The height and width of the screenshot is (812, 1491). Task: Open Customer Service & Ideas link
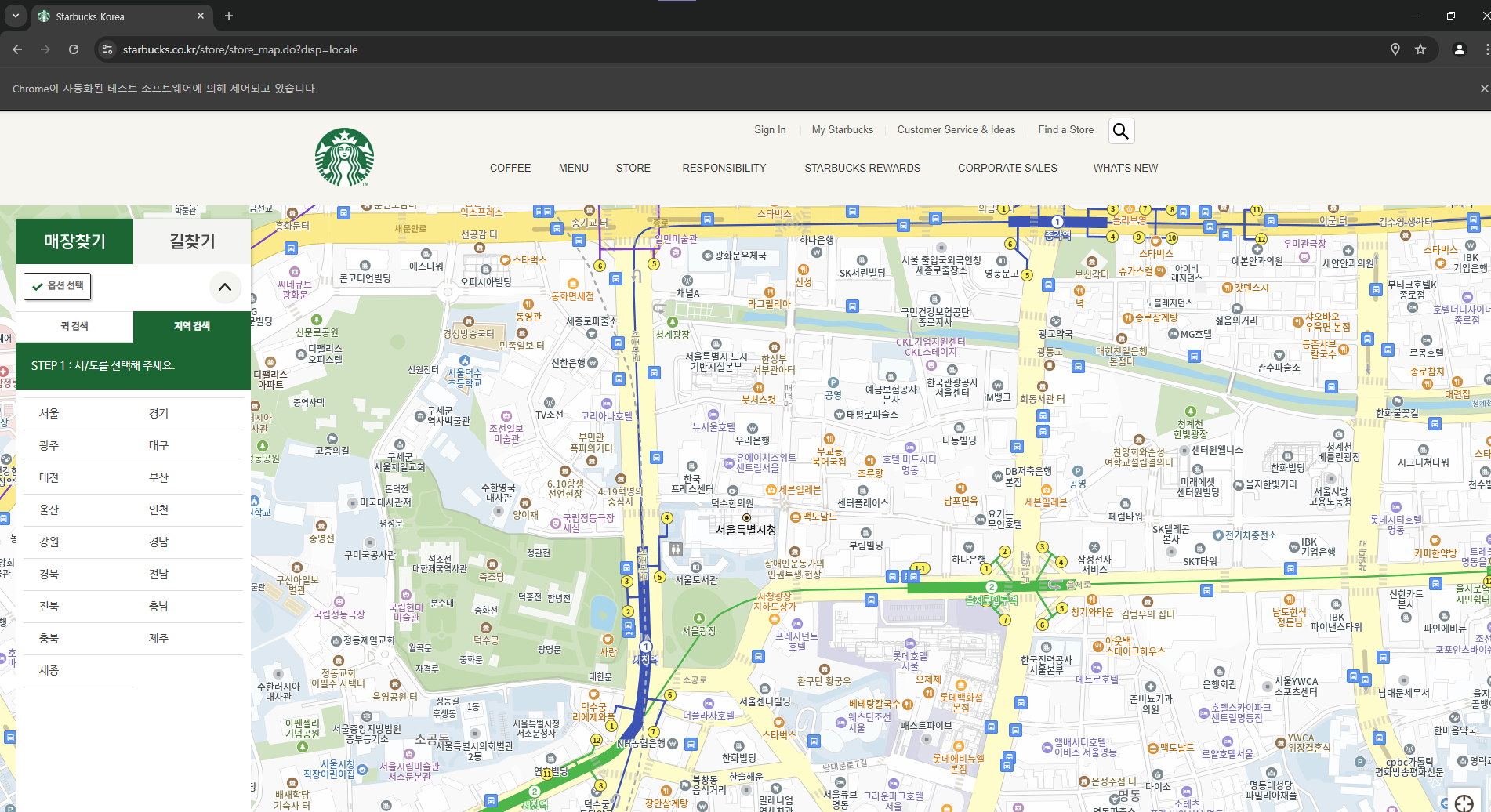956,130
